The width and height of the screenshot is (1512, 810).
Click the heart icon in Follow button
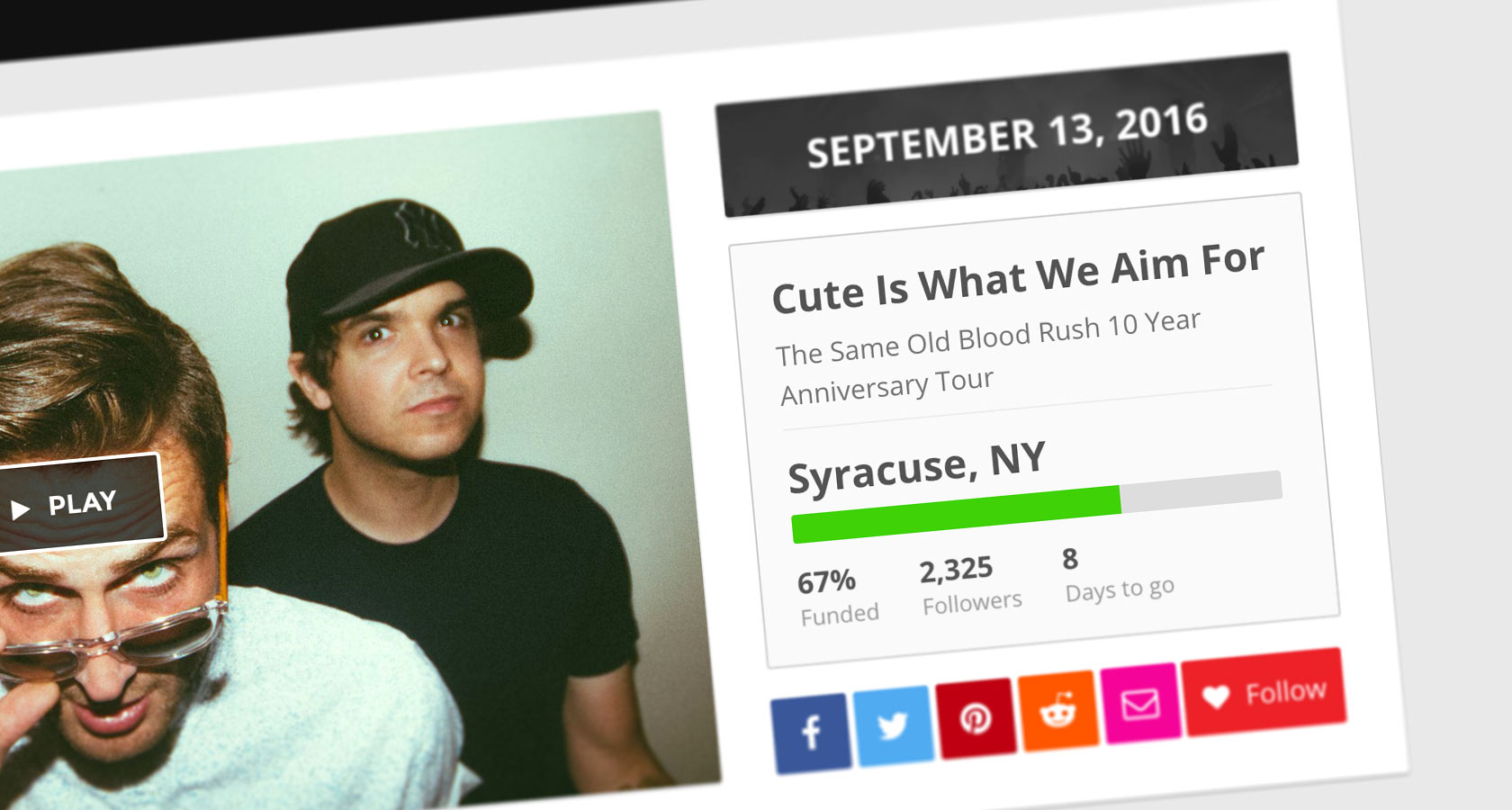1216,697
